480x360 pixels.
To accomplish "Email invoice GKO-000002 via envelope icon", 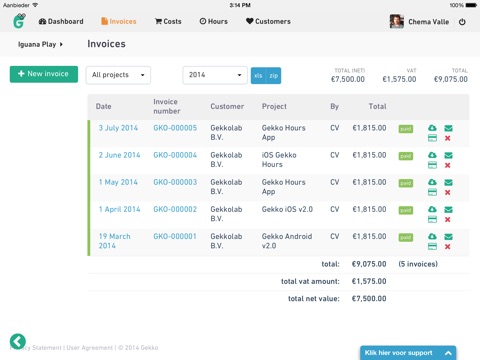I will pyautogui.click(x=448, y=209).
